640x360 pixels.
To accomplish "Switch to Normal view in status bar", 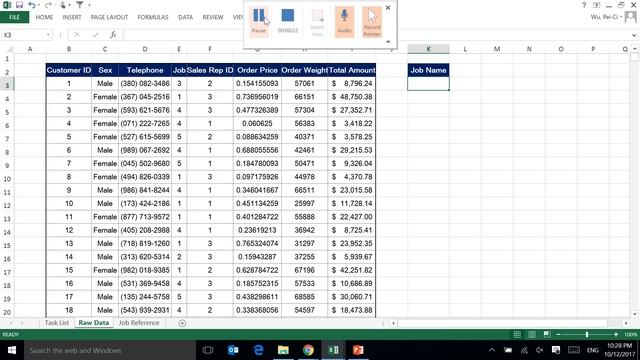I will [x=517, y=335].
